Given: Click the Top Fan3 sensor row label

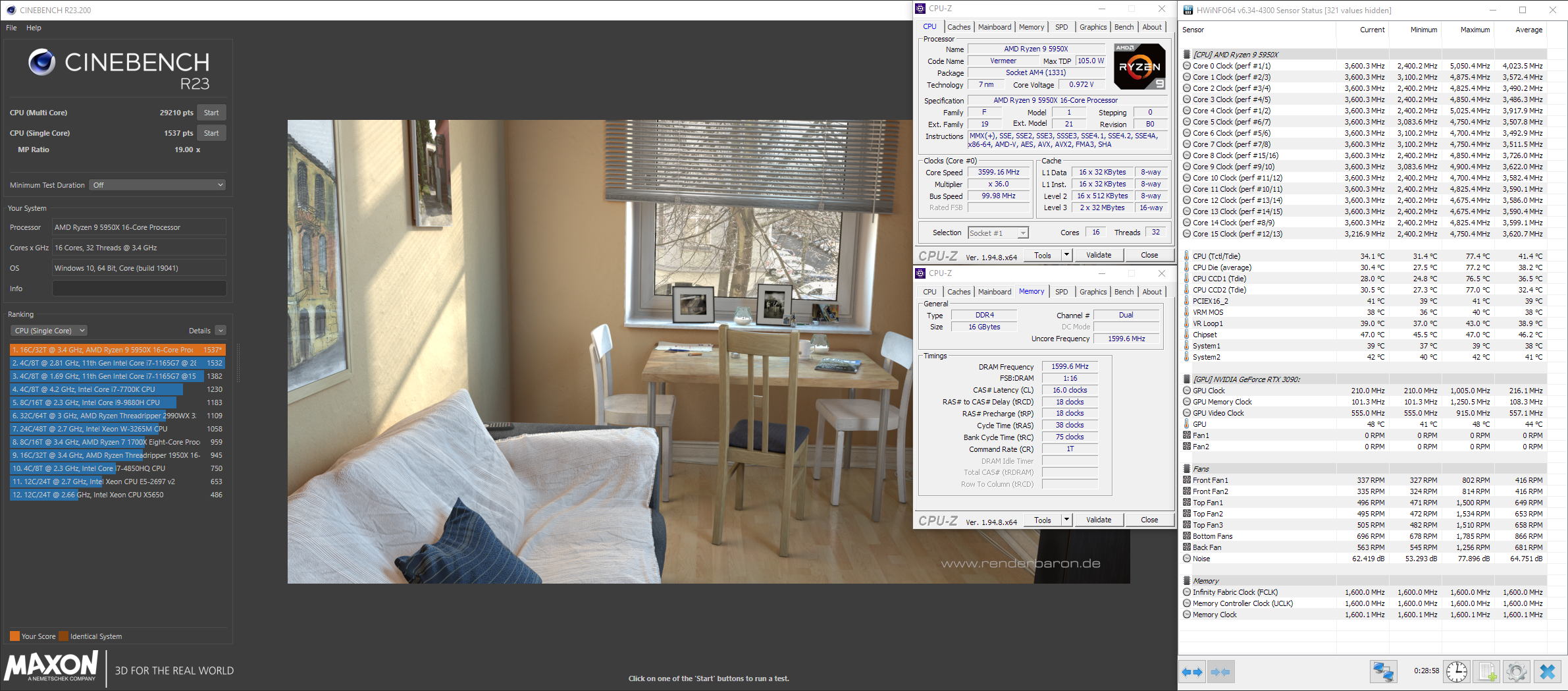Looking at the screenshot, I should click(1208, 525).
